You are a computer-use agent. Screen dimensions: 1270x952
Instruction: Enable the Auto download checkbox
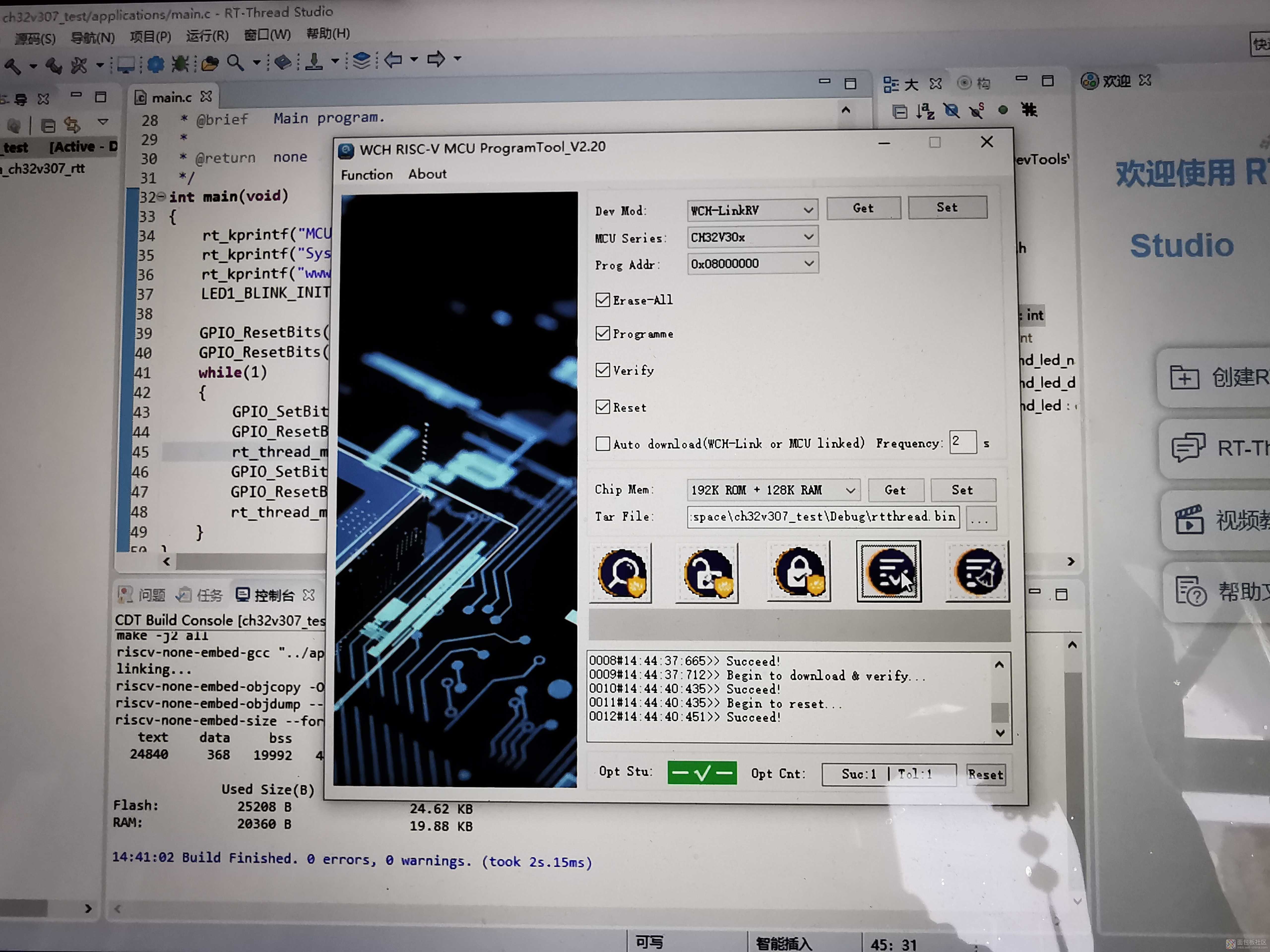(x=602, y=444)
